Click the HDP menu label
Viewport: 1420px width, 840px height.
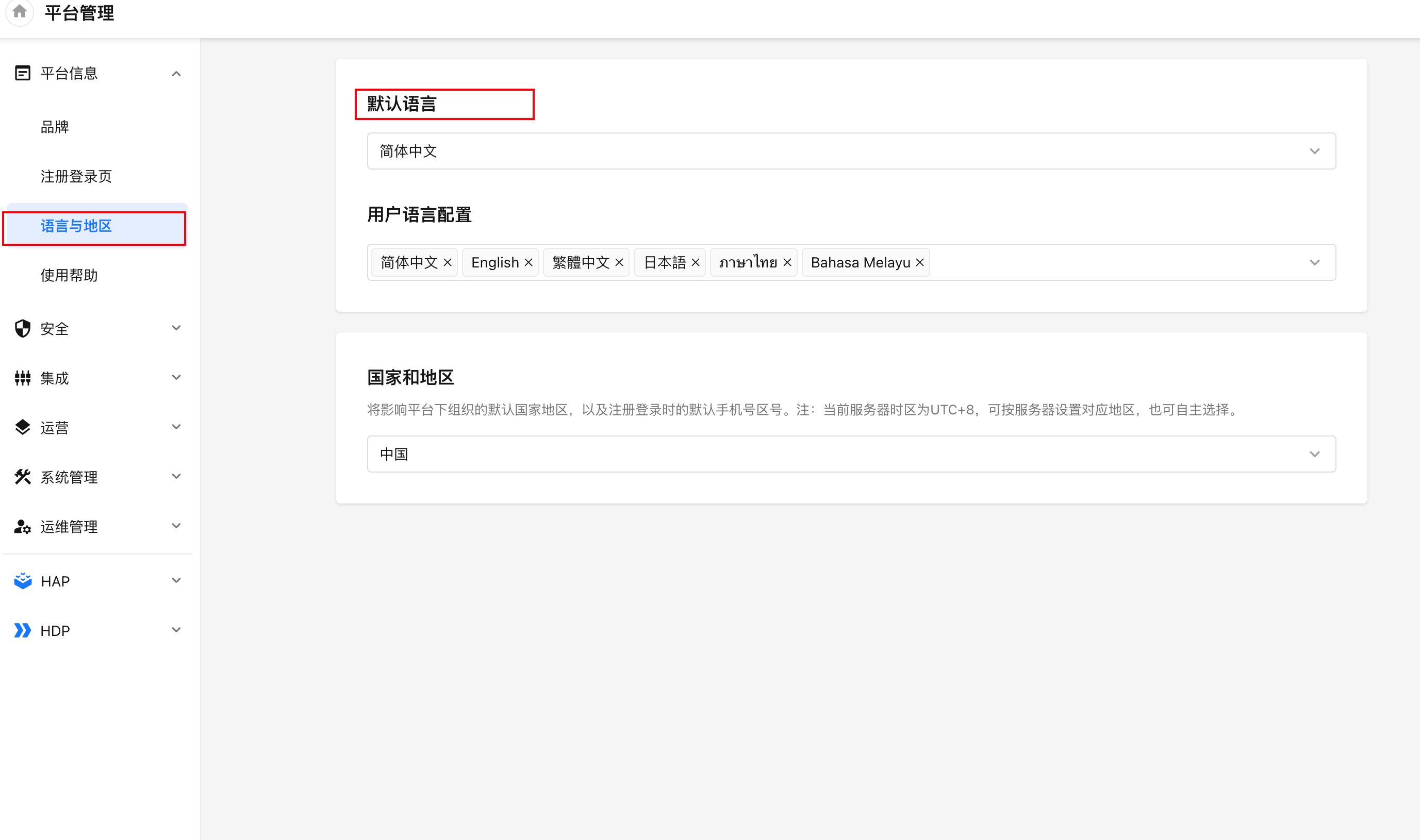56,631
